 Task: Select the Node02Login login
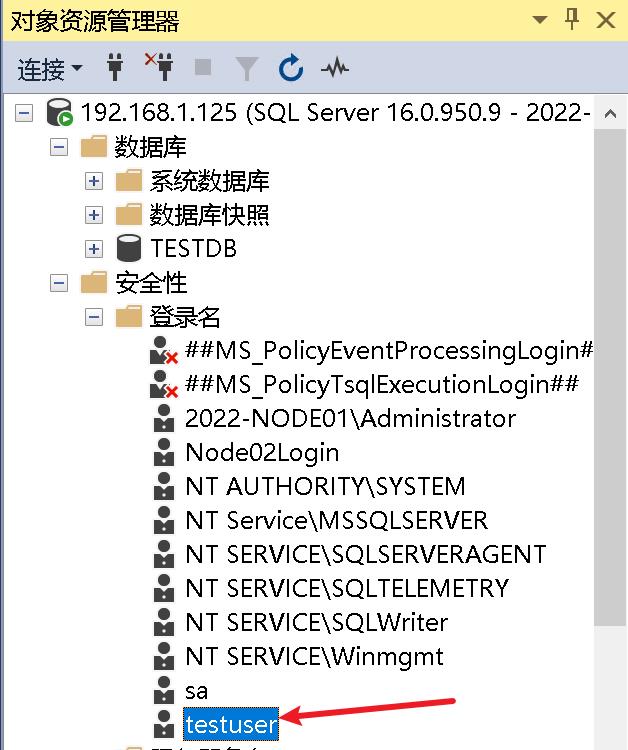[262, 453]
